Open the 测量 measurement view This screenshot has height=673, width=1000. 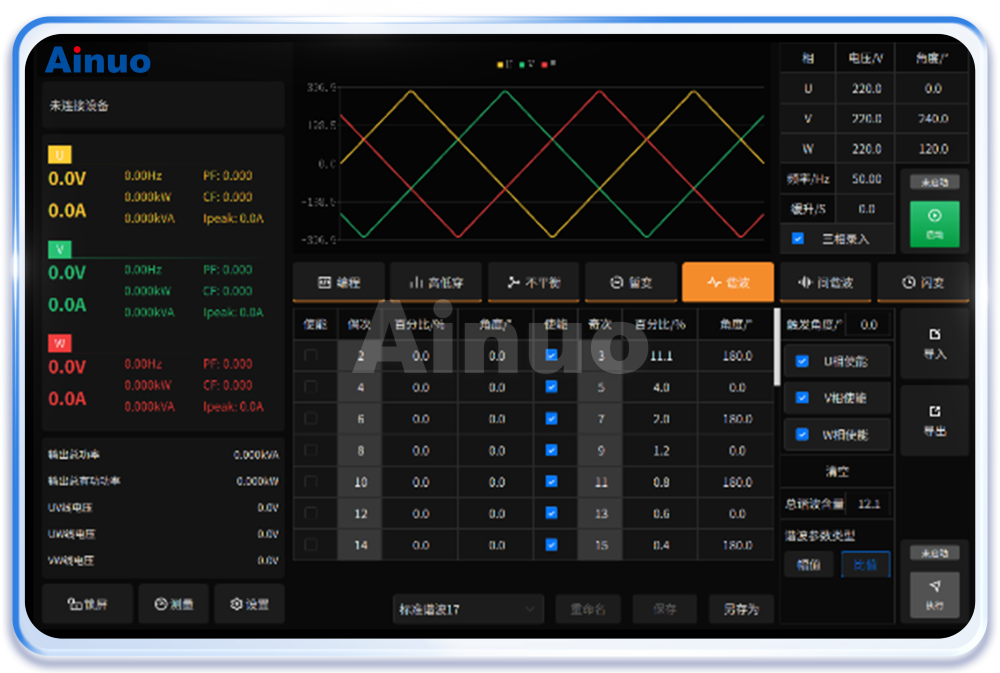tap(173, 604)
